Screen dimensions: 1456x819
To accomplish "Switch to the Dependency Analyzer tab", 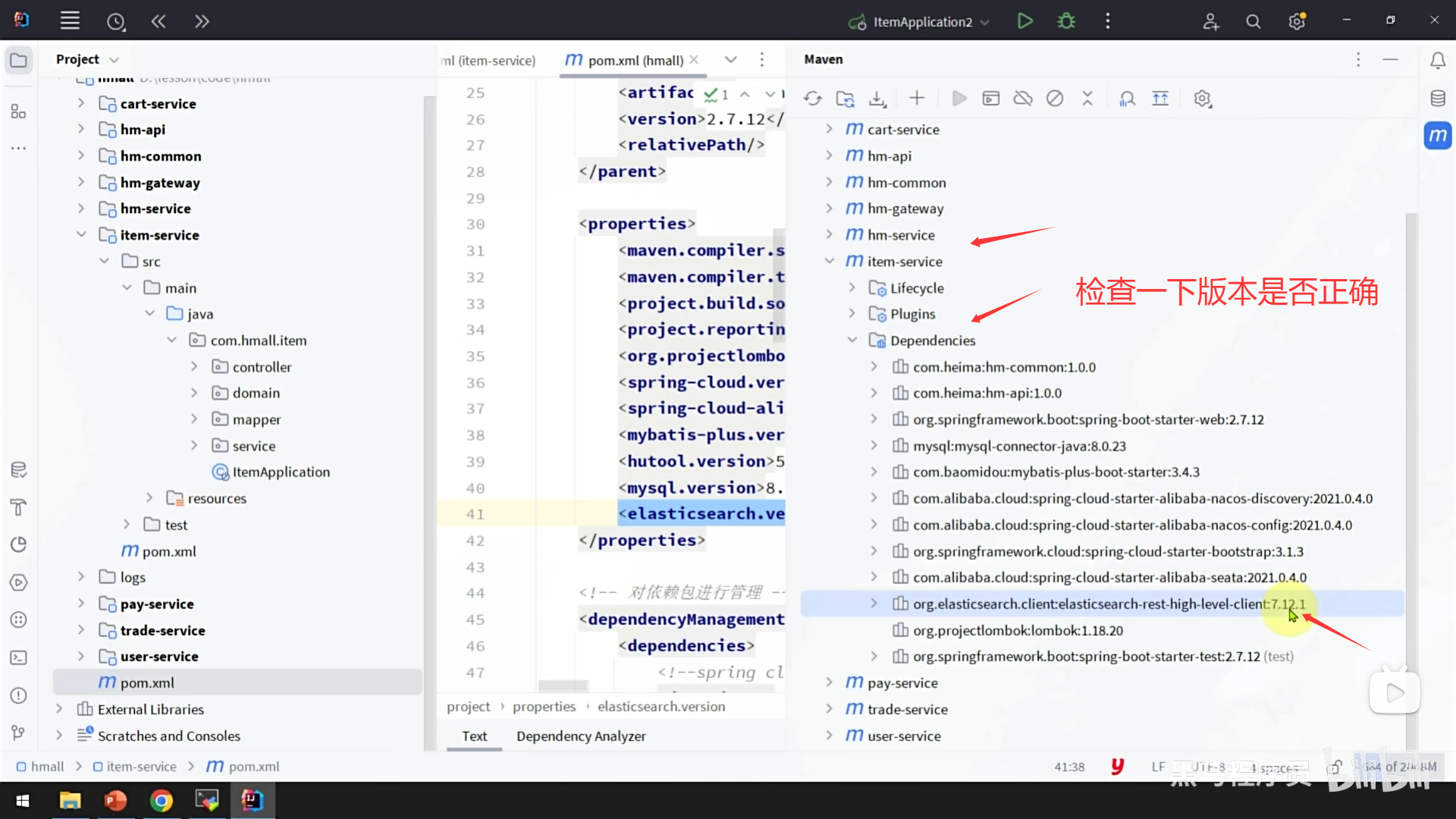I will tap(581, 736).
